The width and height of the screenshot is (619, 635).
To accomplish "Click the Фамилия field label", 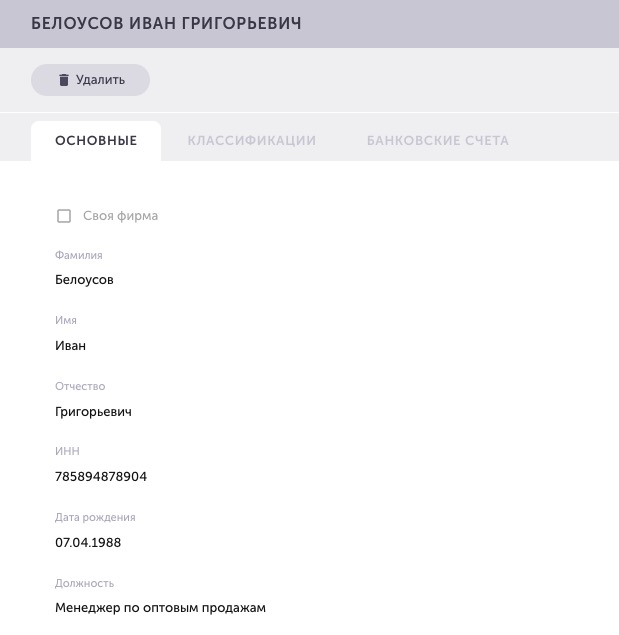I will (x=79, y=255).
